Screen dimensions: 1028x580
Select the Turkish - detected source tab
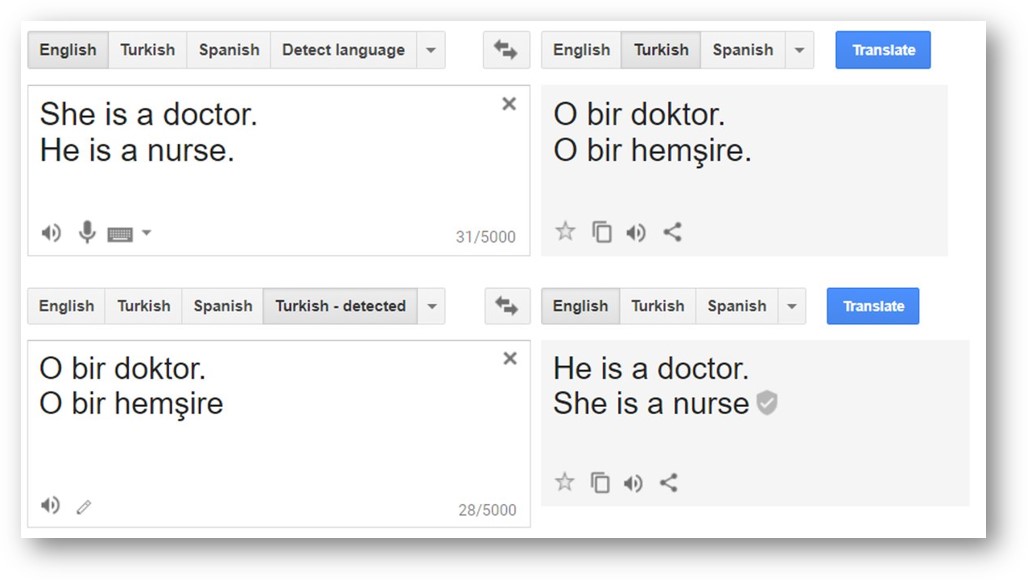point(340,306)
